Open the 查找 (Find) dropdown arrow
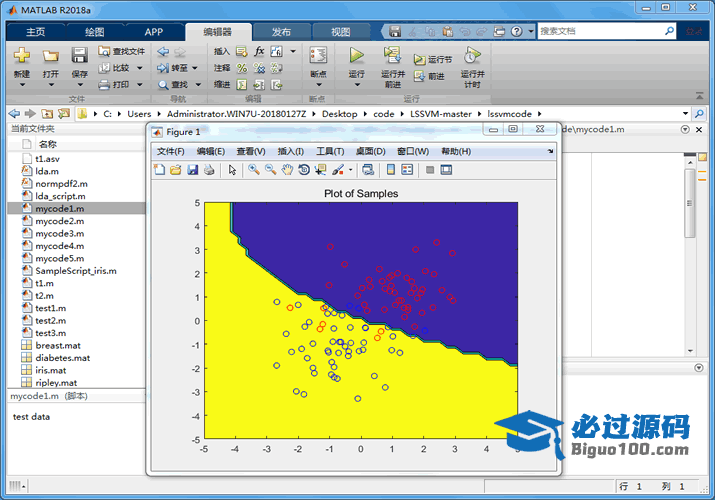Viewport: 715px width, 500px height. (198, 84)
